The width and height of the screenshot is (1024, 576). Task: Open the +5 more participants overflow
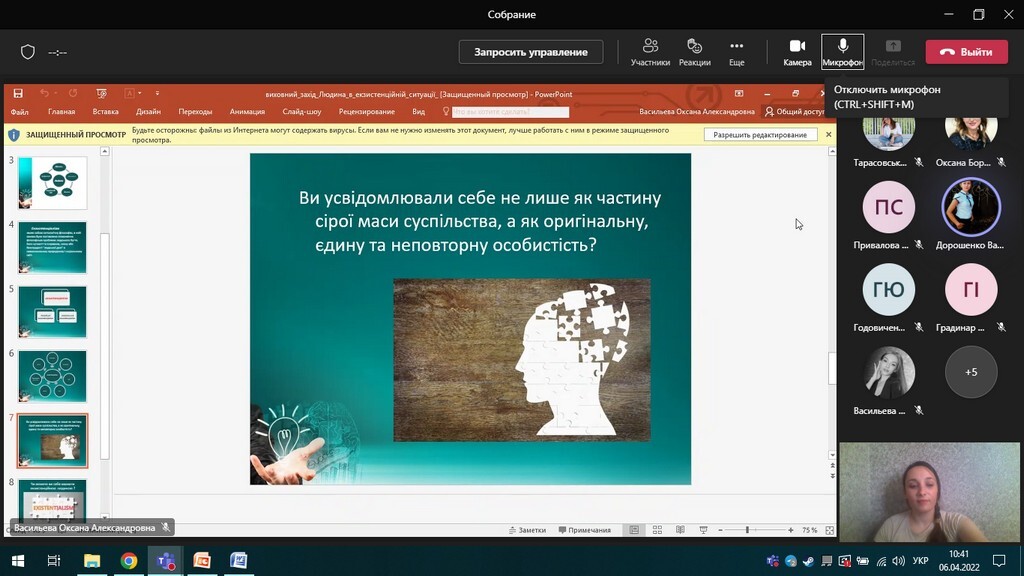[x=970, y=372]
